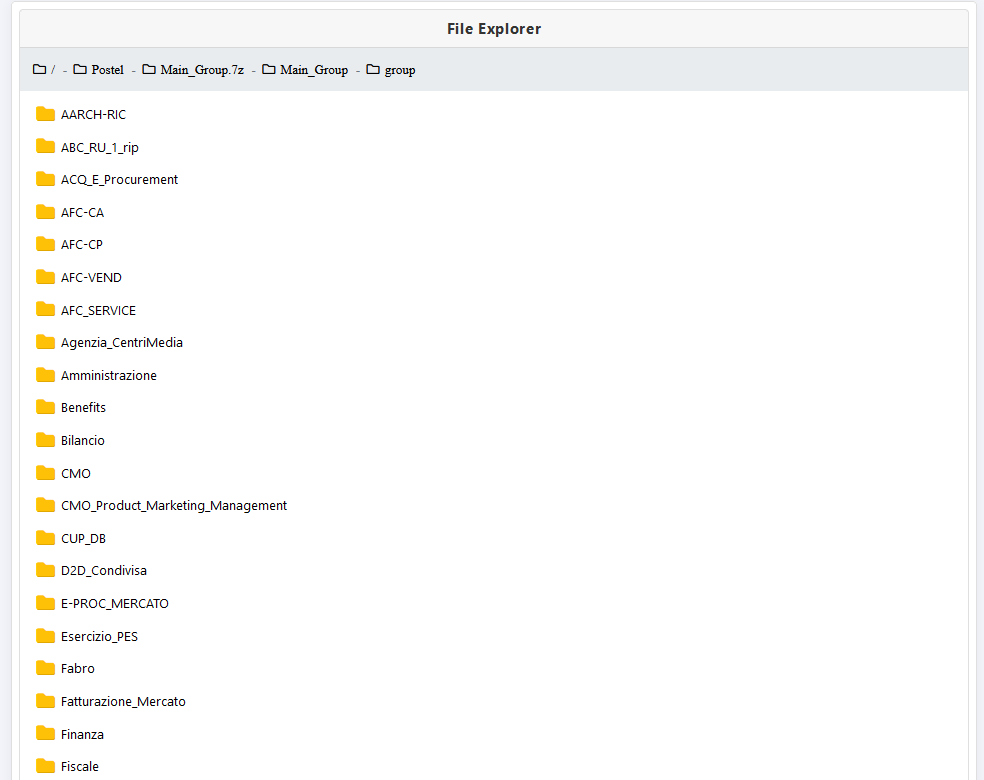Screen dimensions: 984x780
Task: Click the folder icon beside CUP_DB
Action: click(x=45, y=538)
